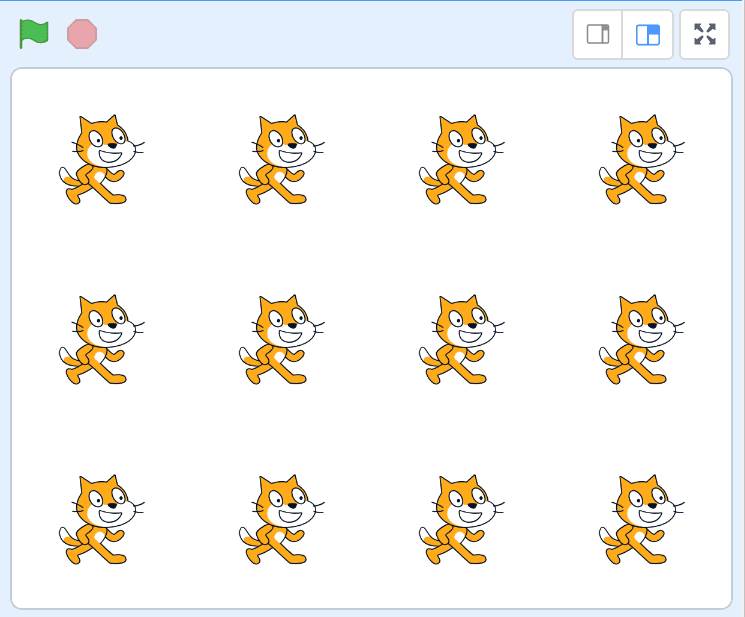Switch to large stage layout
Viewport: 745px width, 617px height.
coord(648,35)
